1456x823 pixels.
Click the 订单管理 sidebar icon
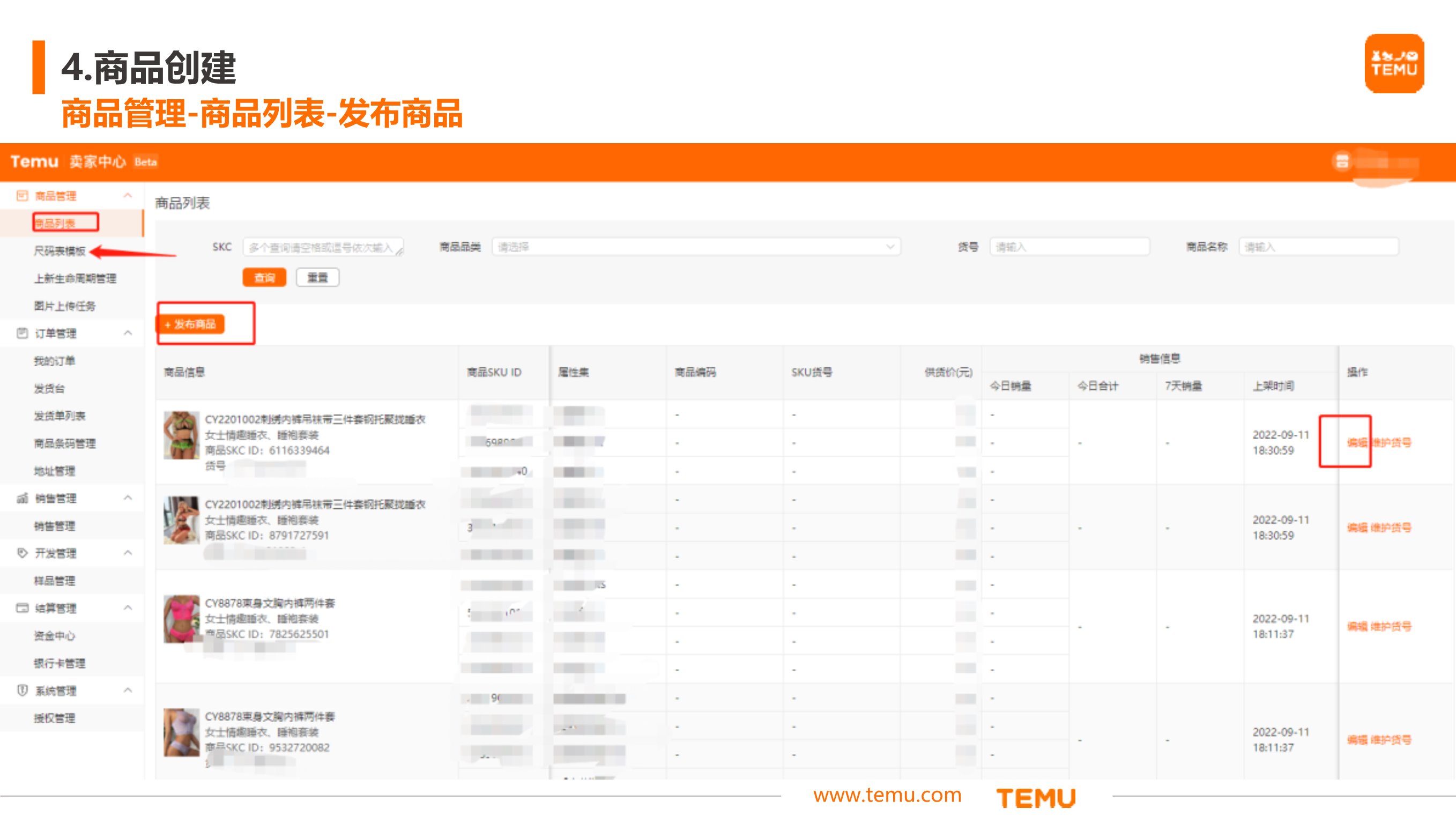pos(22,333)
